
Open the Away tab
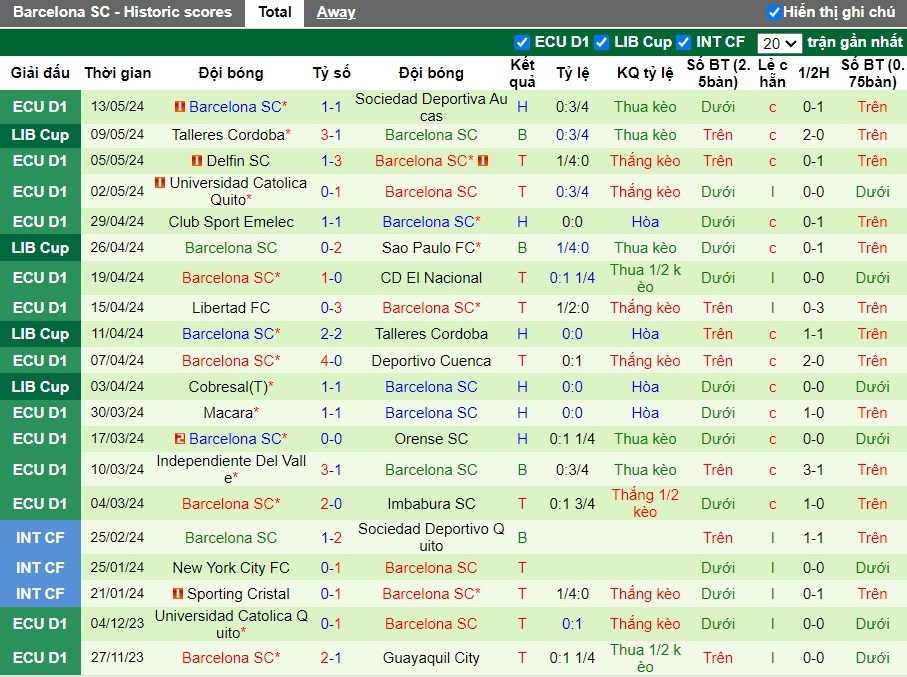(336, 12)
